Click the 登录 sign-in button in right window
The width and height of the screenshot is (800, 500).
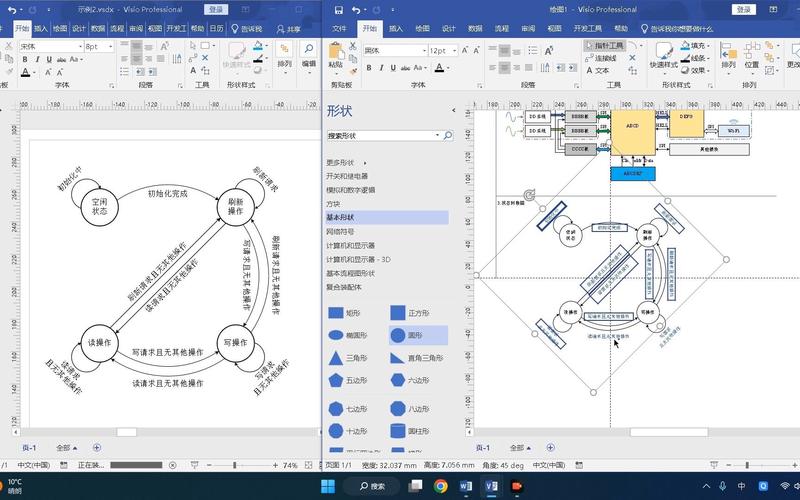tap(743, 9)
